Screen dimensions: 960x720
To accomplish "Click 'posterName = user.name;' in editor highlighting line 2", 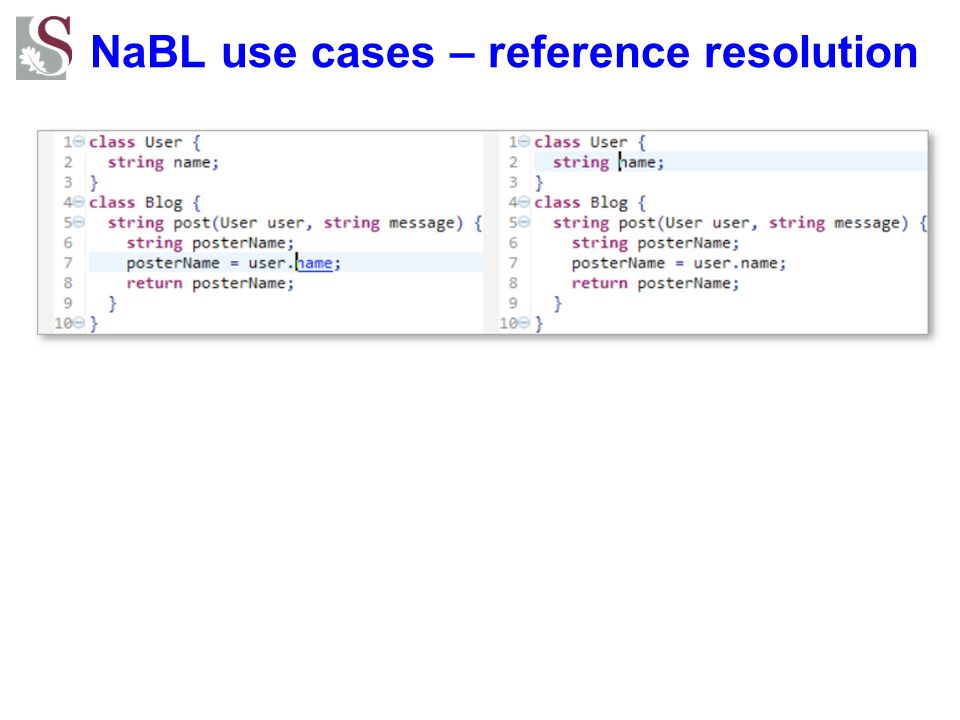I will point(679,263).
